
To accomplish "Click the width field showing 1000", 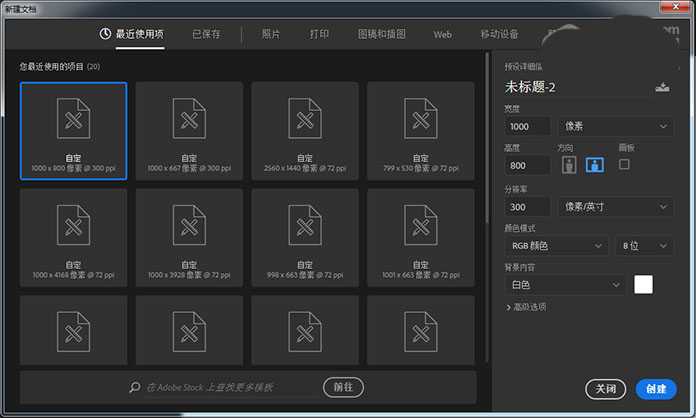I will [527, 126].
